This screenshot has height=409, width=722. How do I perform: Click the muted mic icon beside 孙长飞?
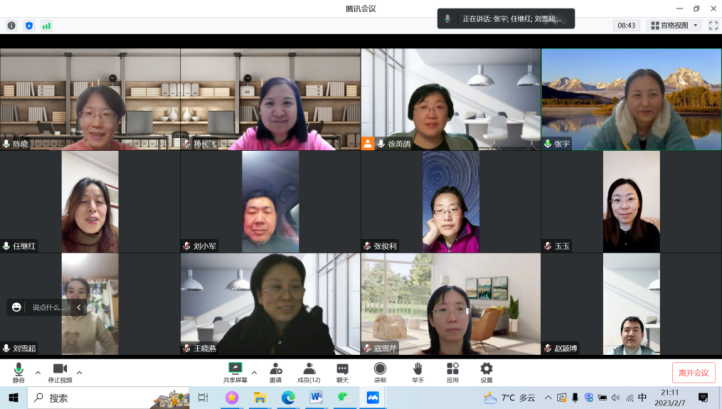click(186, 144)
